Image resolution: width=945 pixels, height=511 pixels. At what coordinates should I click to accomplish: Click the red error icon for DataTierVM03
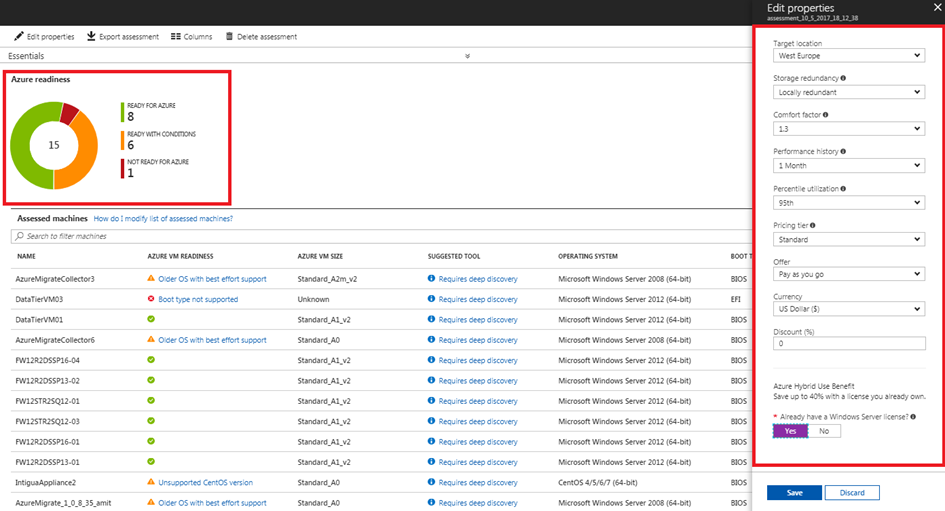(x=151, y=299)
